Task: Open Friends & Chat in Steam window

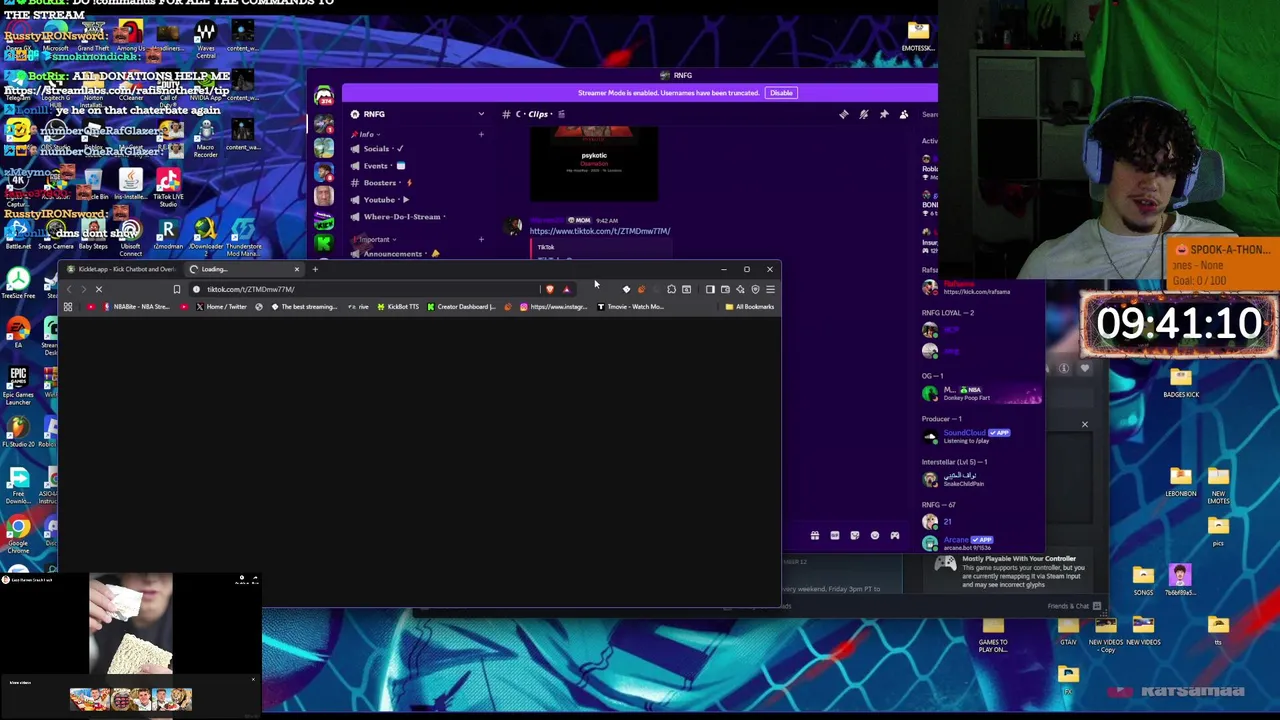Action: click(x=1074, y=606)
